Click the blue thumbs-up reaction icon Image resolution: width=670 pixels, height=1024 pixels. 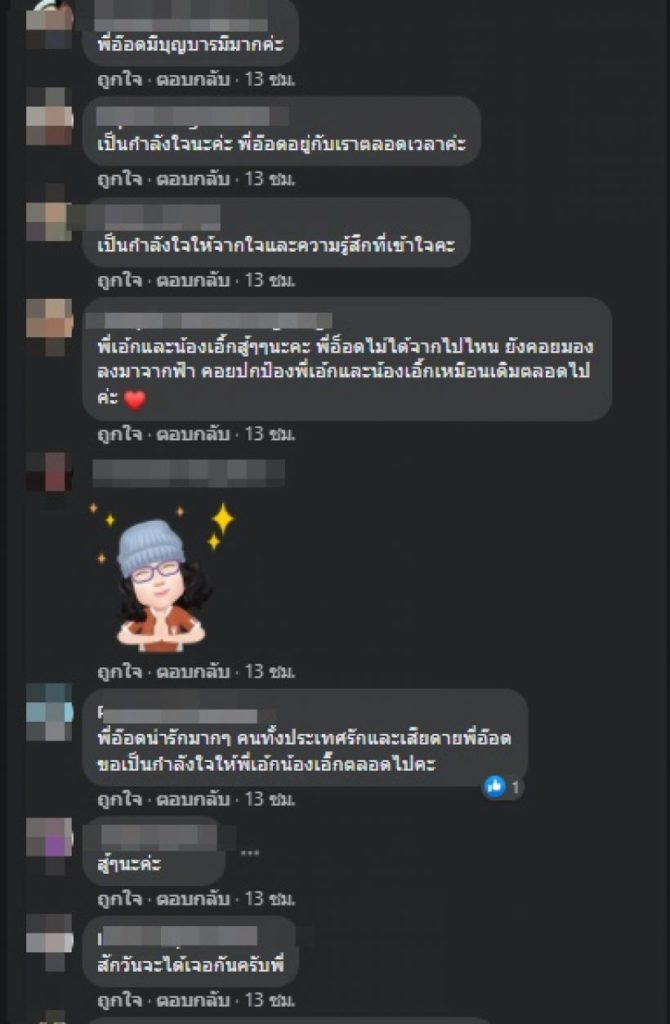[494, 787]
